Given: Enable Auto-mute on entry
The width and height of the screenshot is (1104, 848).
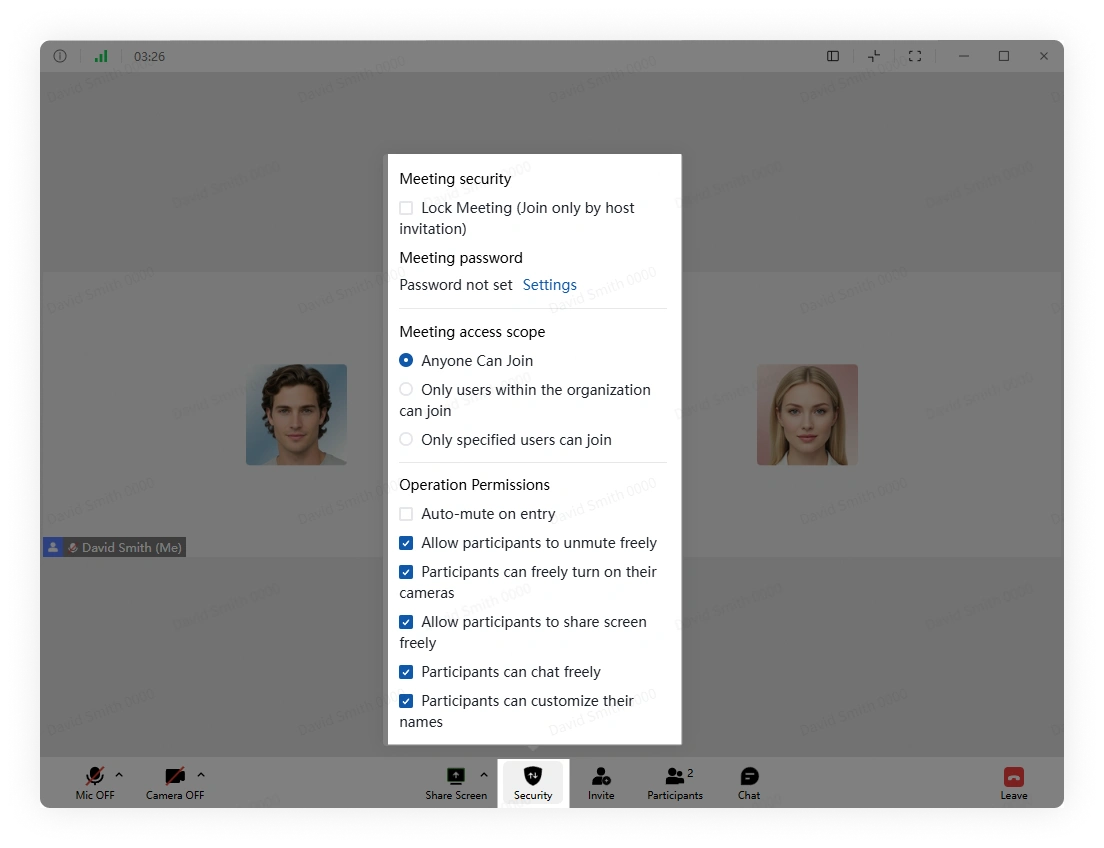Looking at the screenshot, I should 406,514.
